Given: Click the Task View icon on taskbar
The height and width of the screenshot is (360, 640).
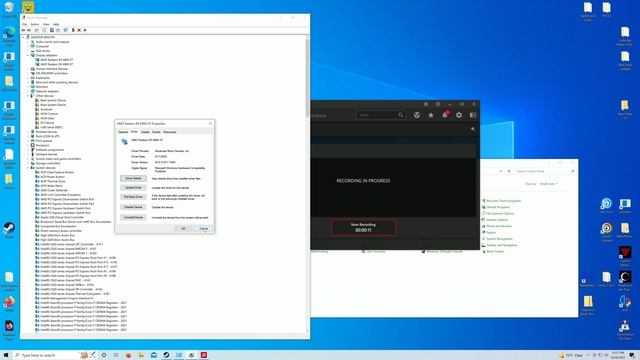Looking at the screenshot, I should [x=116, y=355].
